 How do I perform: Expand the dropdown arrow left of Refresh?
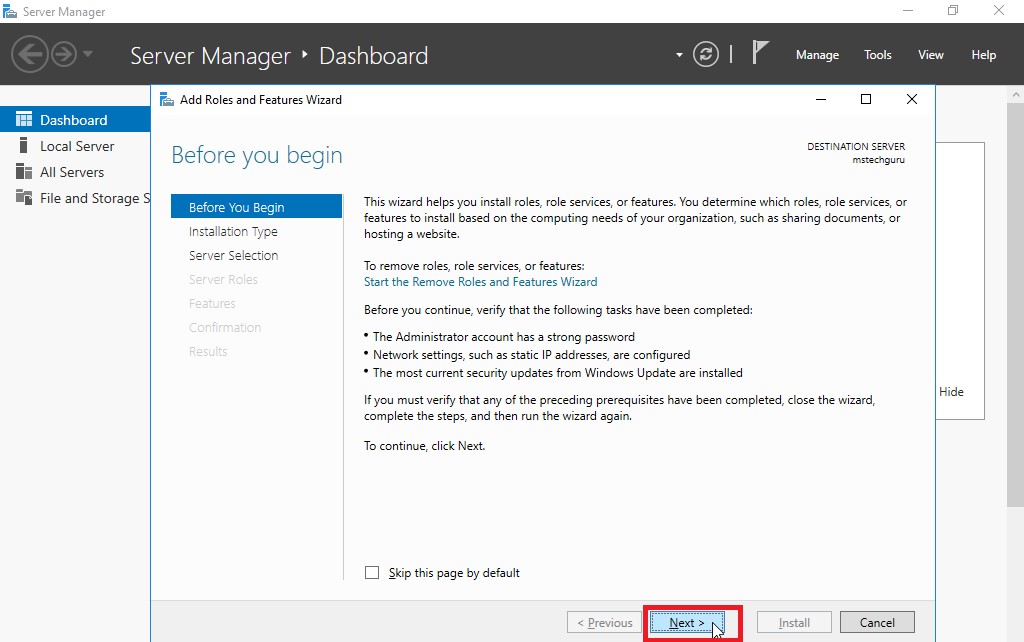pyautogui.click(x=679, y=55)
